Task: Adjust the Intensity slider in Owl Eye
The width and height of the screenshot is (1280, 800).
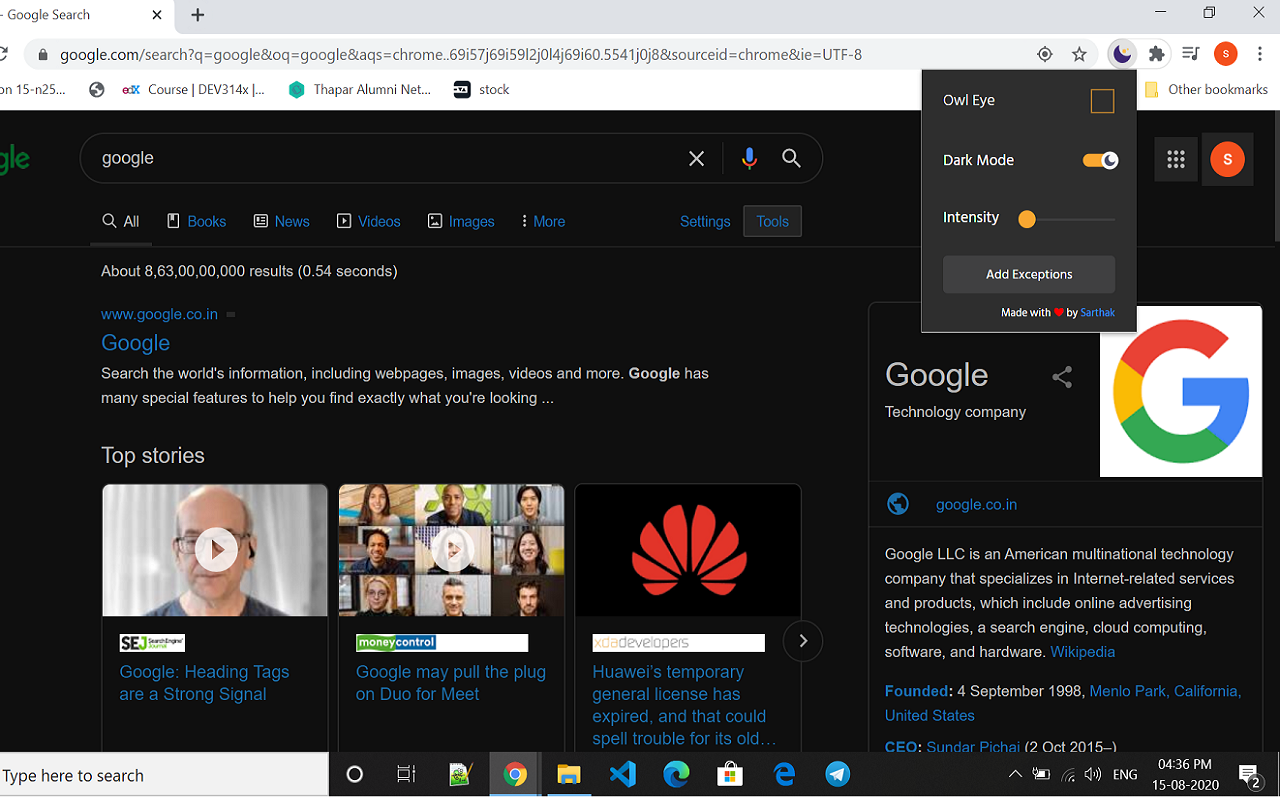Action: click(x=1029, y=217)
